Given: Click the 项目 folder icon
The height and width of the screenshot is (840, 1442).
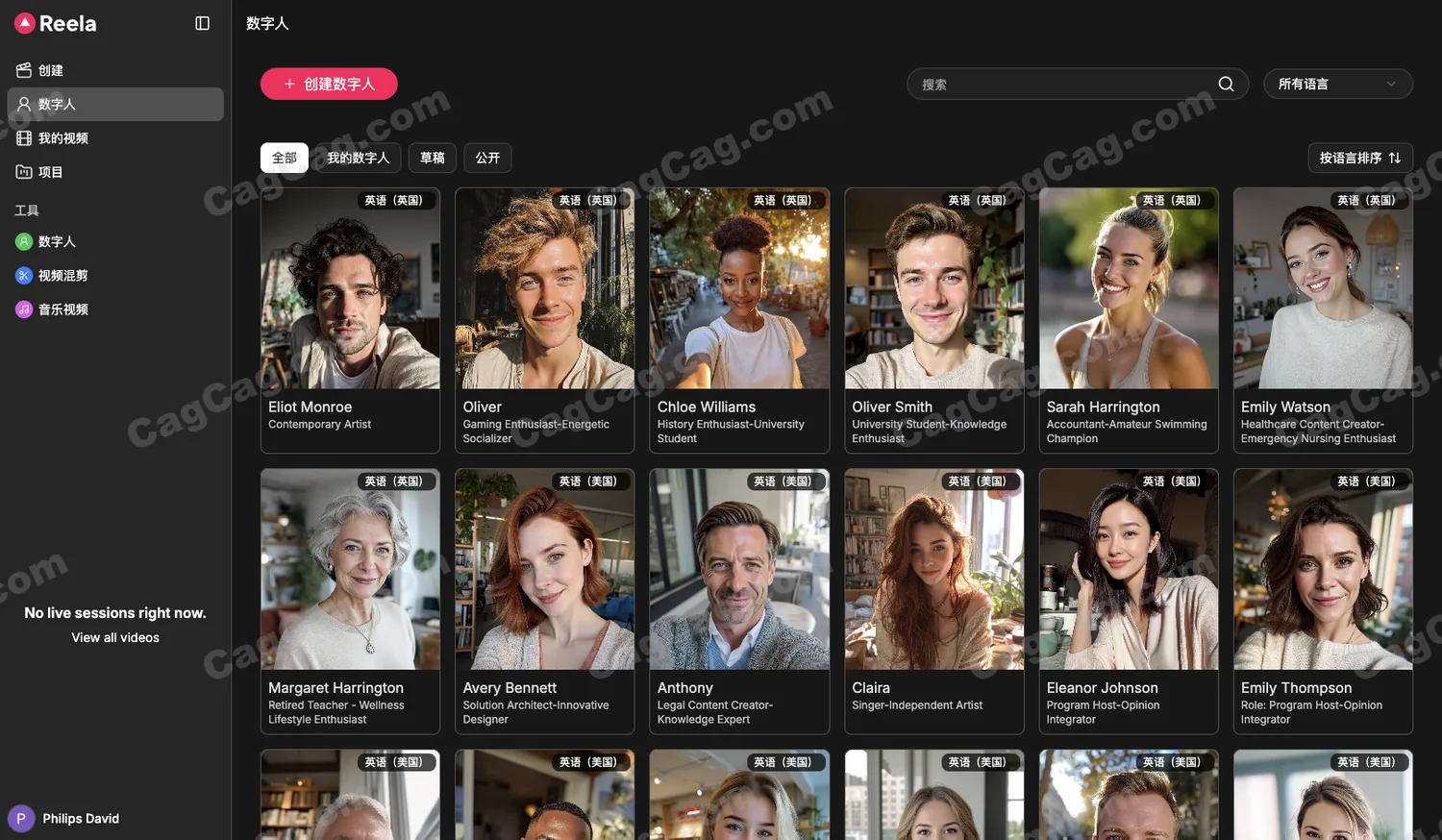Looking at the screenshot, I should click(24, 172).
